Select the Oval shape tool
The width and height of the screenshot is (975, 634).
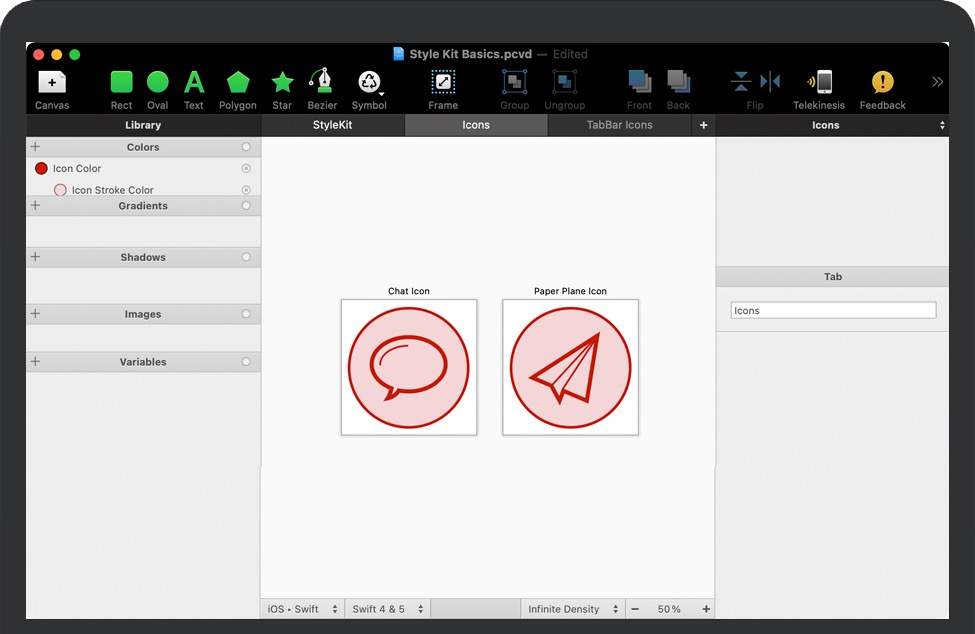(157, 83)
